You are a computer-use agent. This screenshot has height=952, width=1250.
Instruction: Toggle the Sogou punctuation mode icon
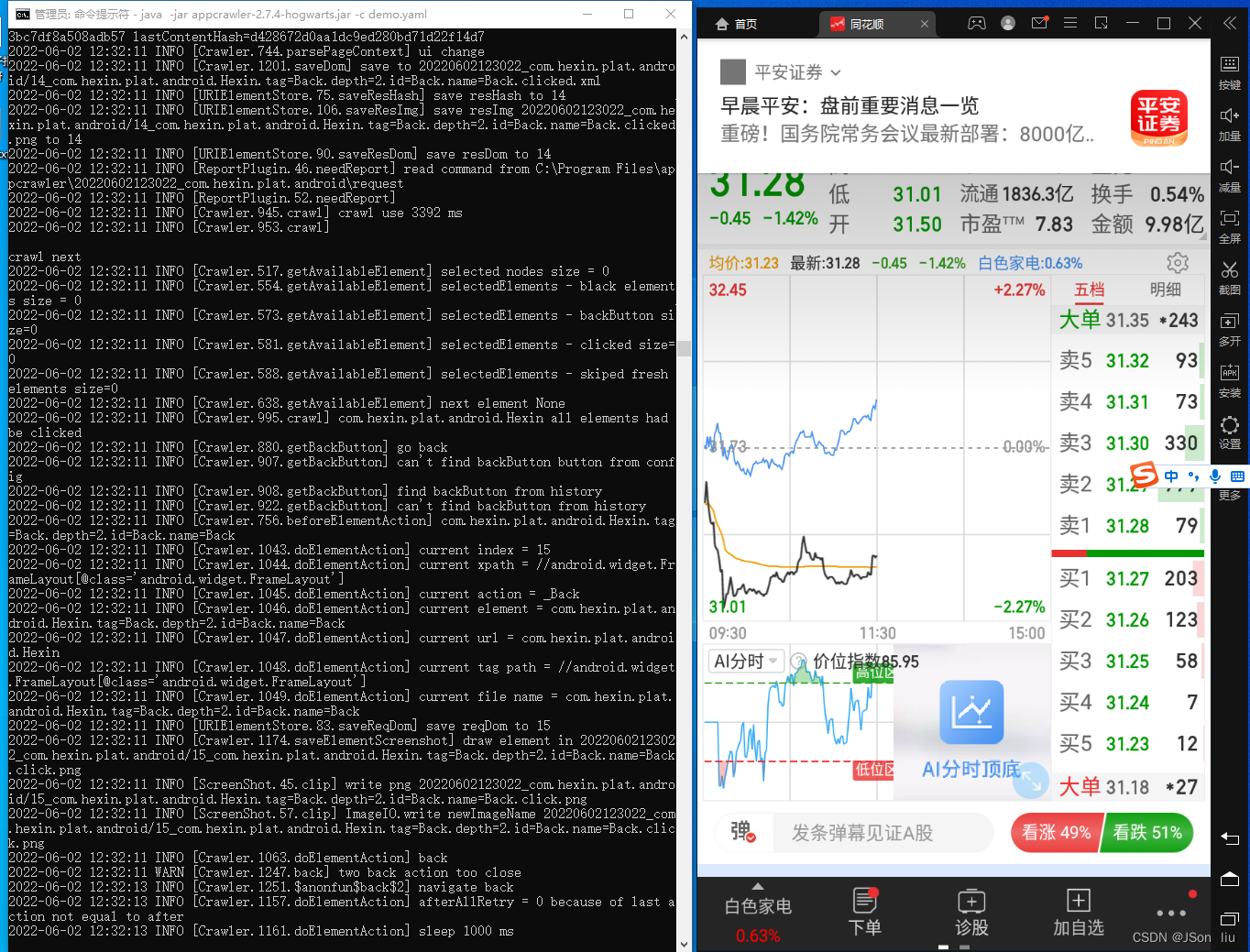(1193, 476)
